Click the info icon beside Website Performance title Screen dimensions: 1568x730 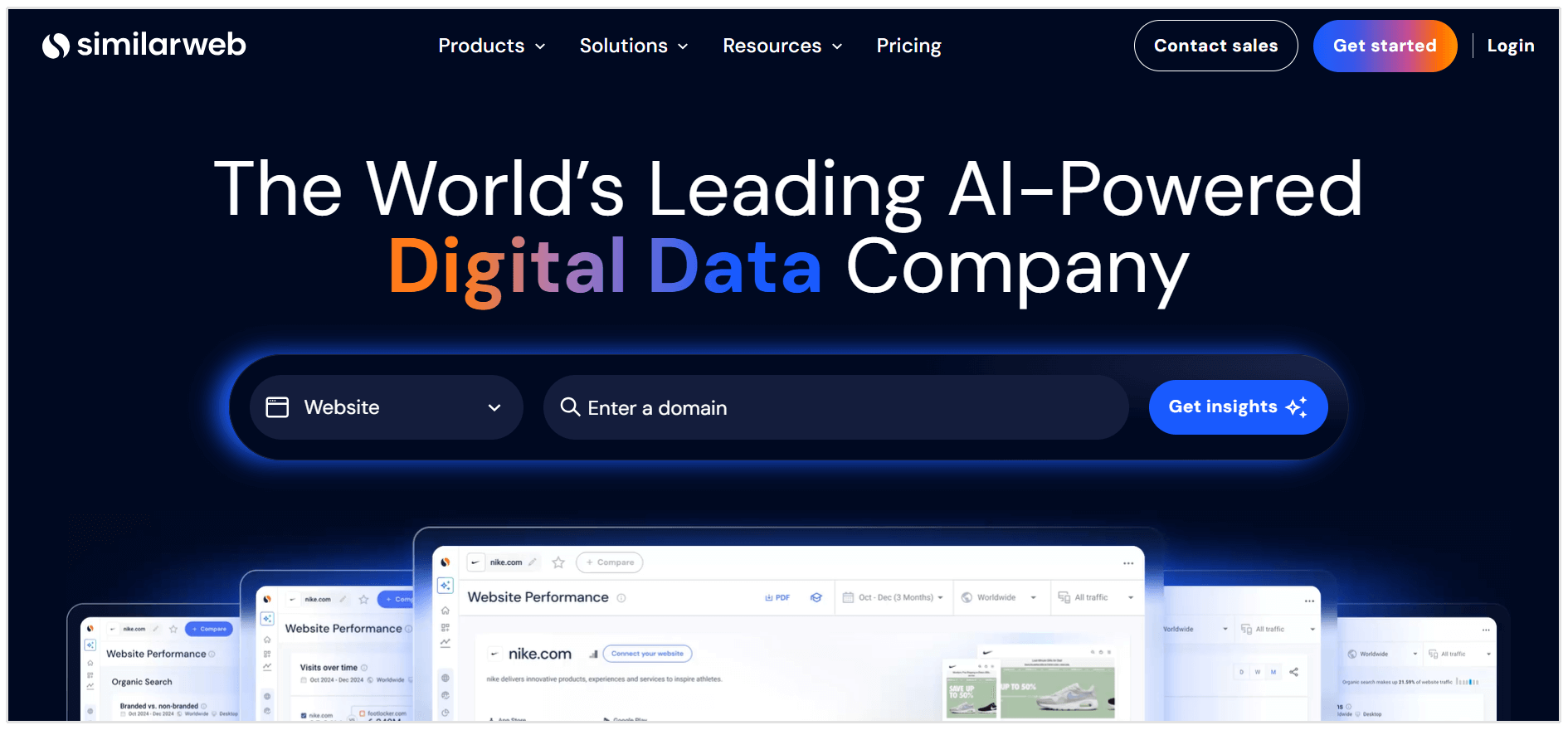point(621,598)
